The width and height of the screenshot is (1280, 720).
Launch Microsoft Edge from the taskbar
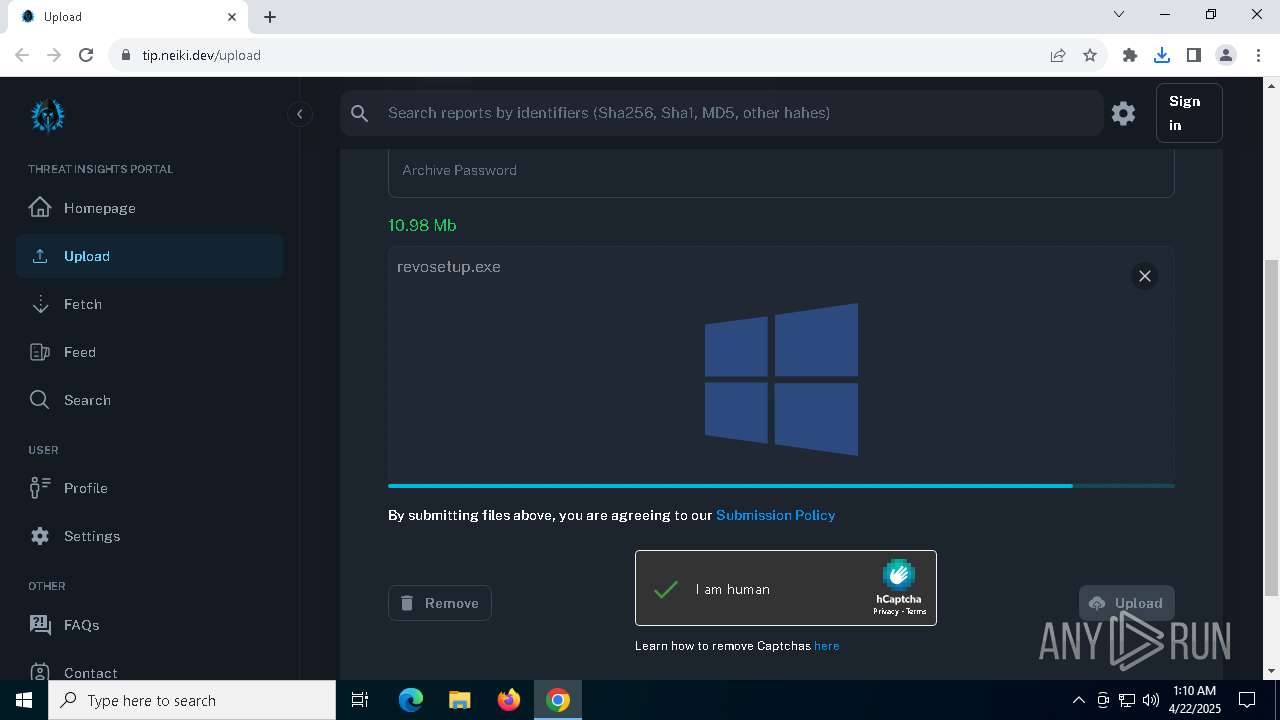click(411, 700)
